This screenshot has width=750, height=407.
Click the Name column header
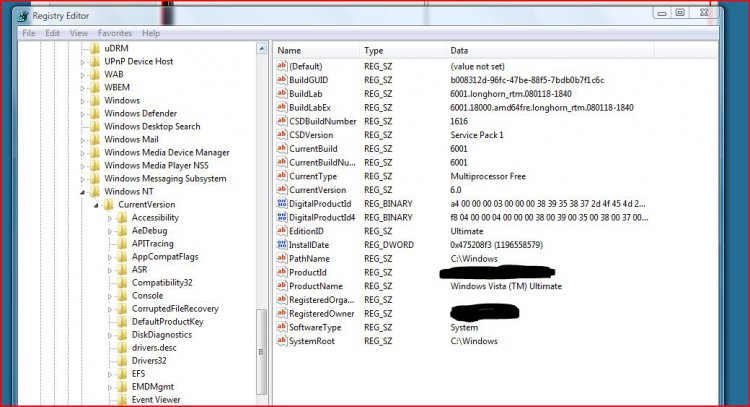[x=316, y=50]
